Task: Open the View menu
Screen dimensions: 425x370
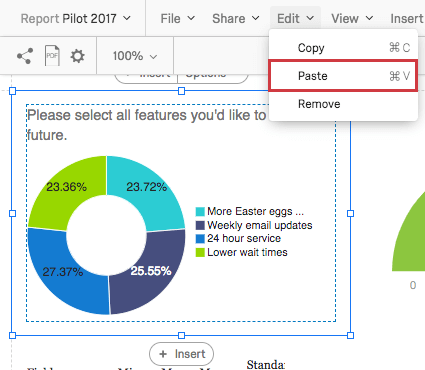Action: (352, 18)
